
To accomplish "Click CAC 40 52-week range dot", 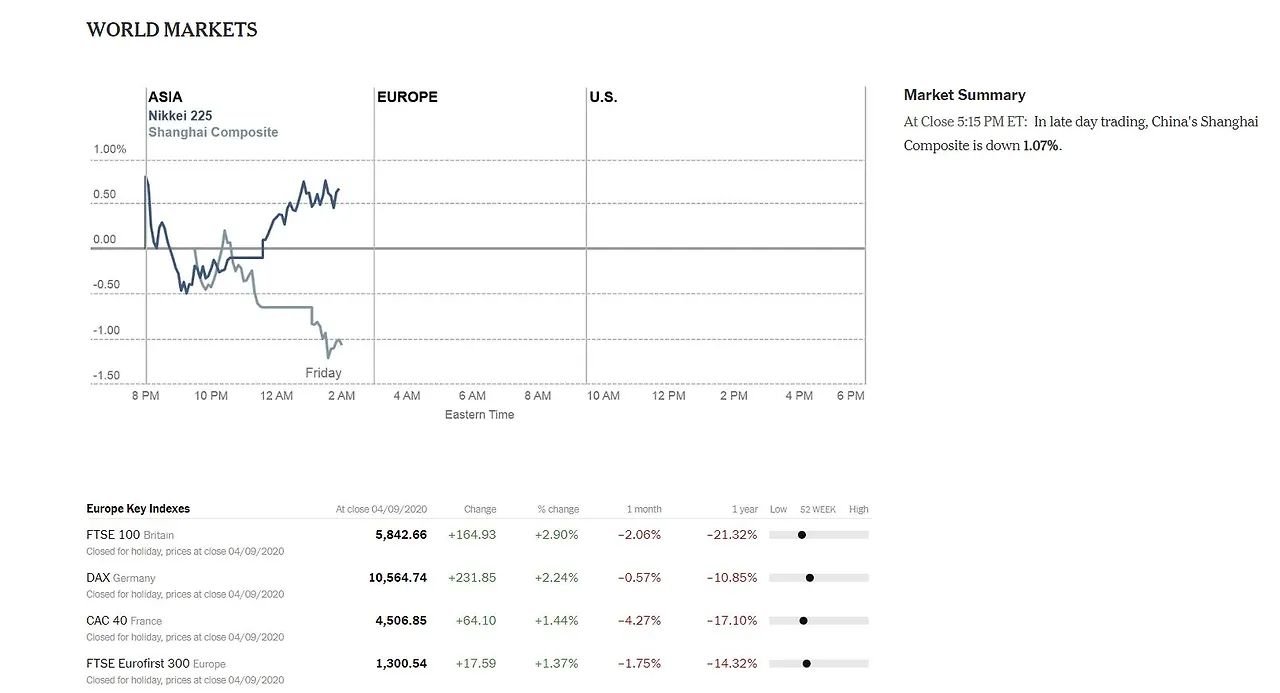I will click(803, 621).
